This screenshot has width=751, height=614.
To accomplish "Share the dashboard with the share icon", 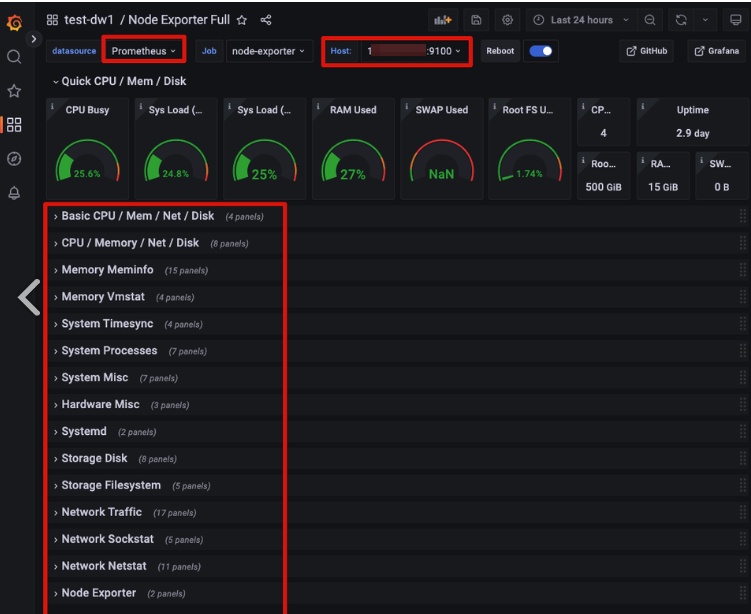I will [266, 20].
